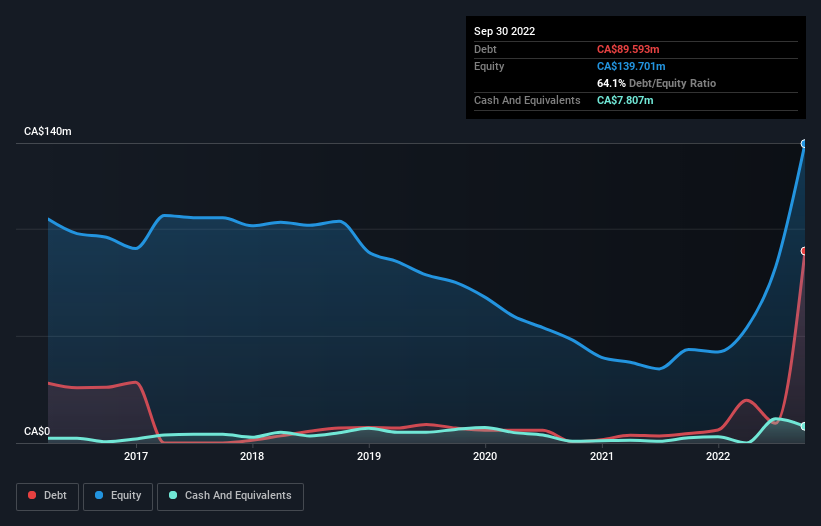The image size is (821, 526).
Task: Toggle the Equity legend button
Action: tap(118, 496)
